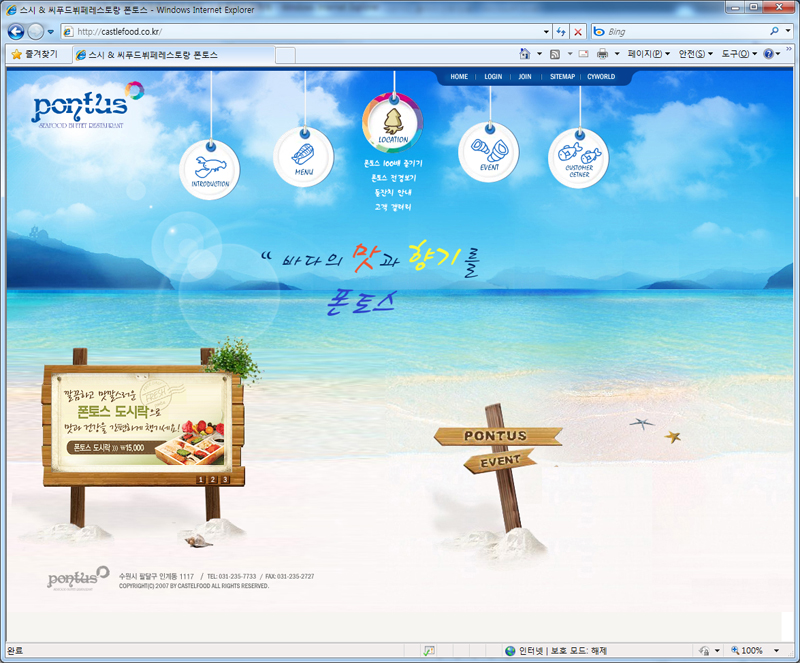Select 폰토스 100배 즐기기 submenu item
The width and height of the screenshot is (800, 663).
[393, 163]
